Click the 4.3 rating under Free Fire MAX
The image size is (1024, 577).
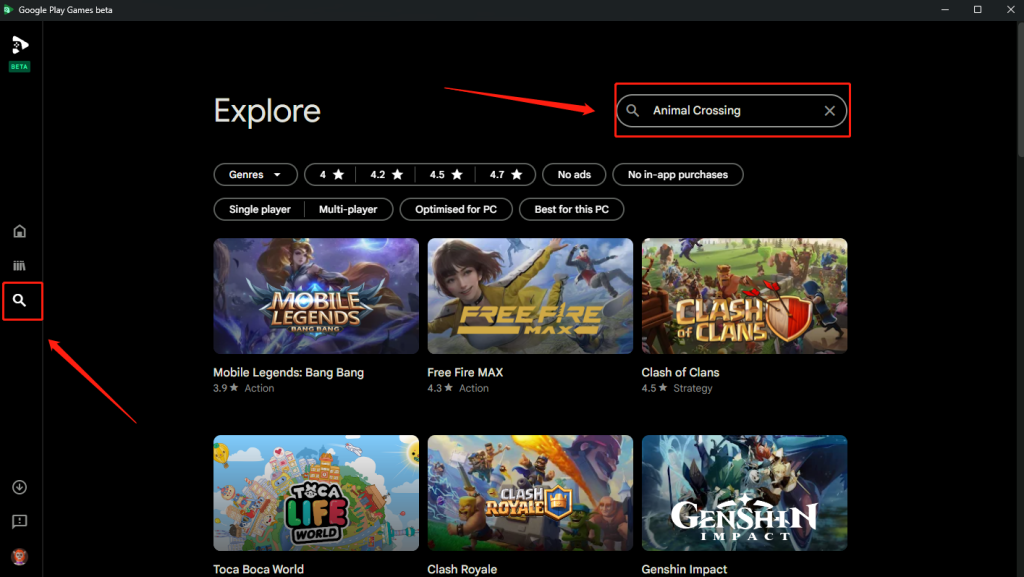[440, 388]
